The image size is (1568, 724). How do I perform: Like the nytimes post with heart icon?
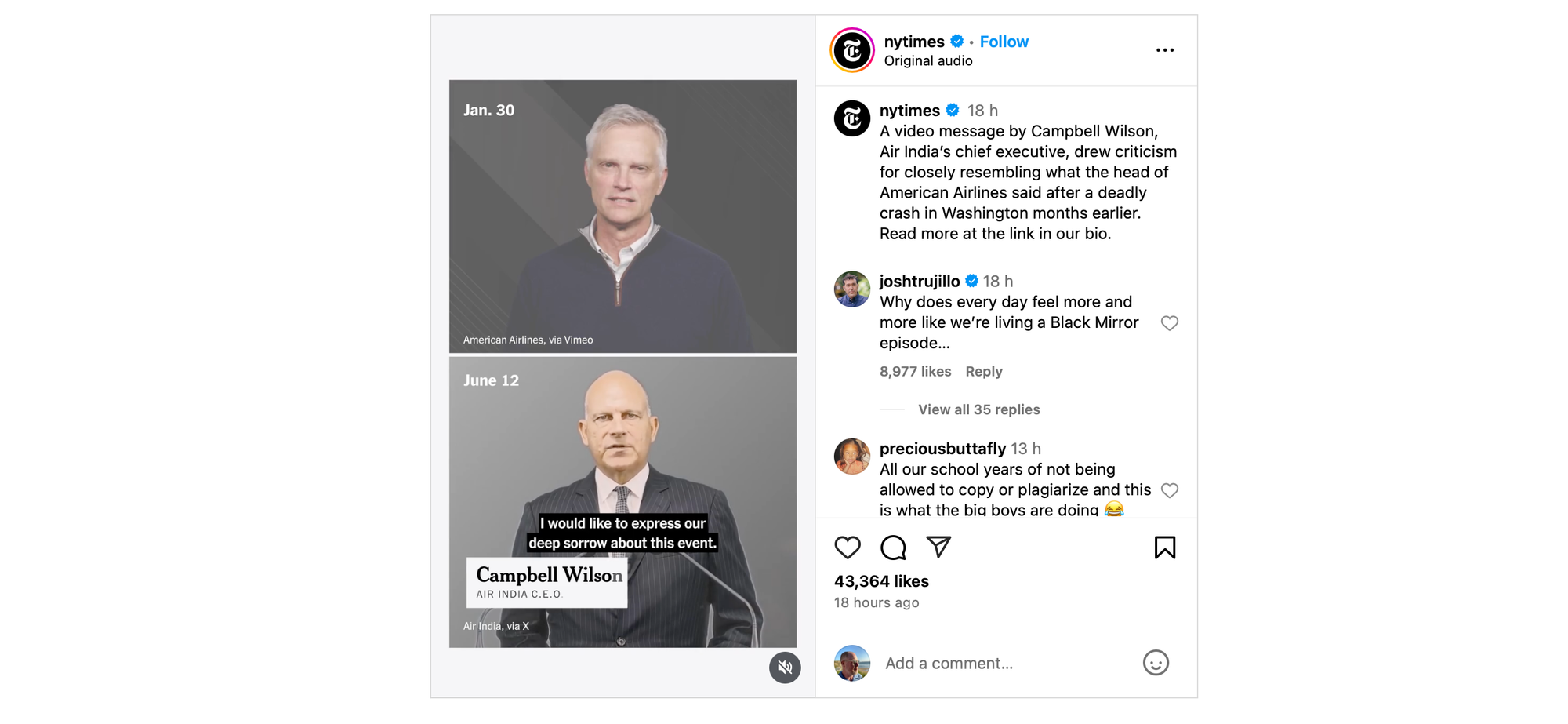point(848,548)
